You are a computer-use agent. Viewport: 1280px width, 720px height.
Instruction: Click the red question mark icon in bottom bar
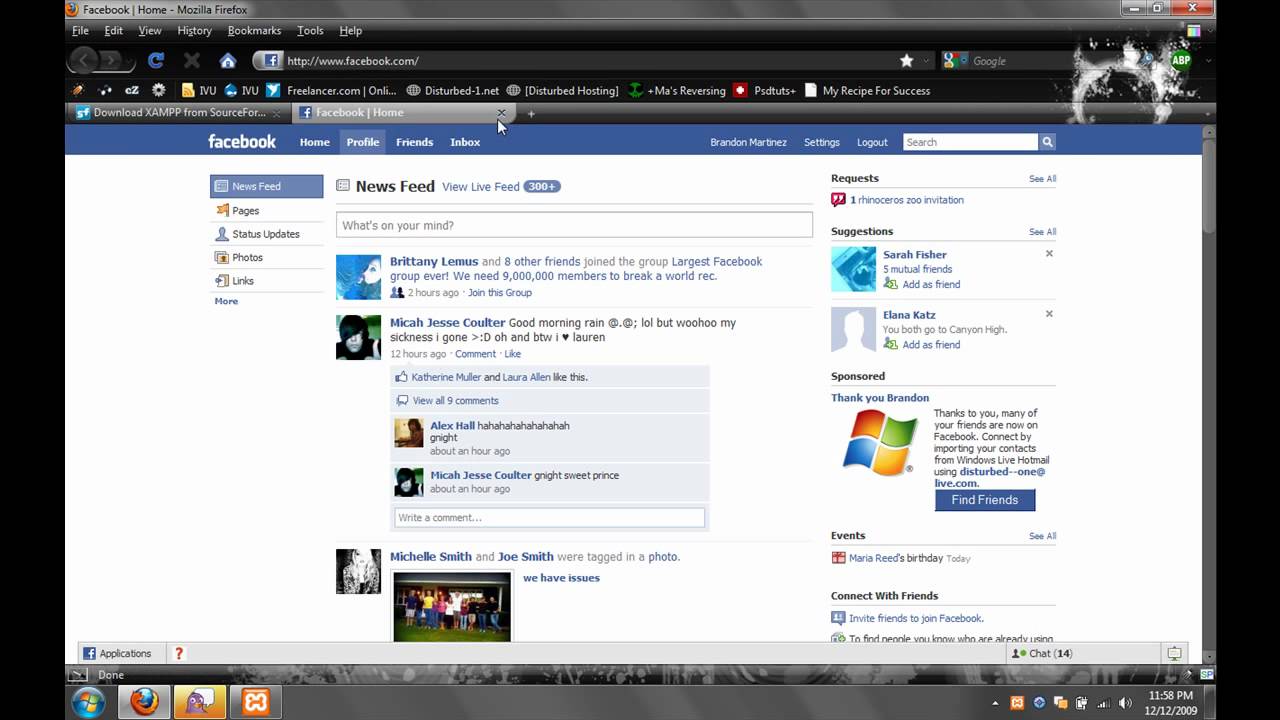[x=179, y=653]
